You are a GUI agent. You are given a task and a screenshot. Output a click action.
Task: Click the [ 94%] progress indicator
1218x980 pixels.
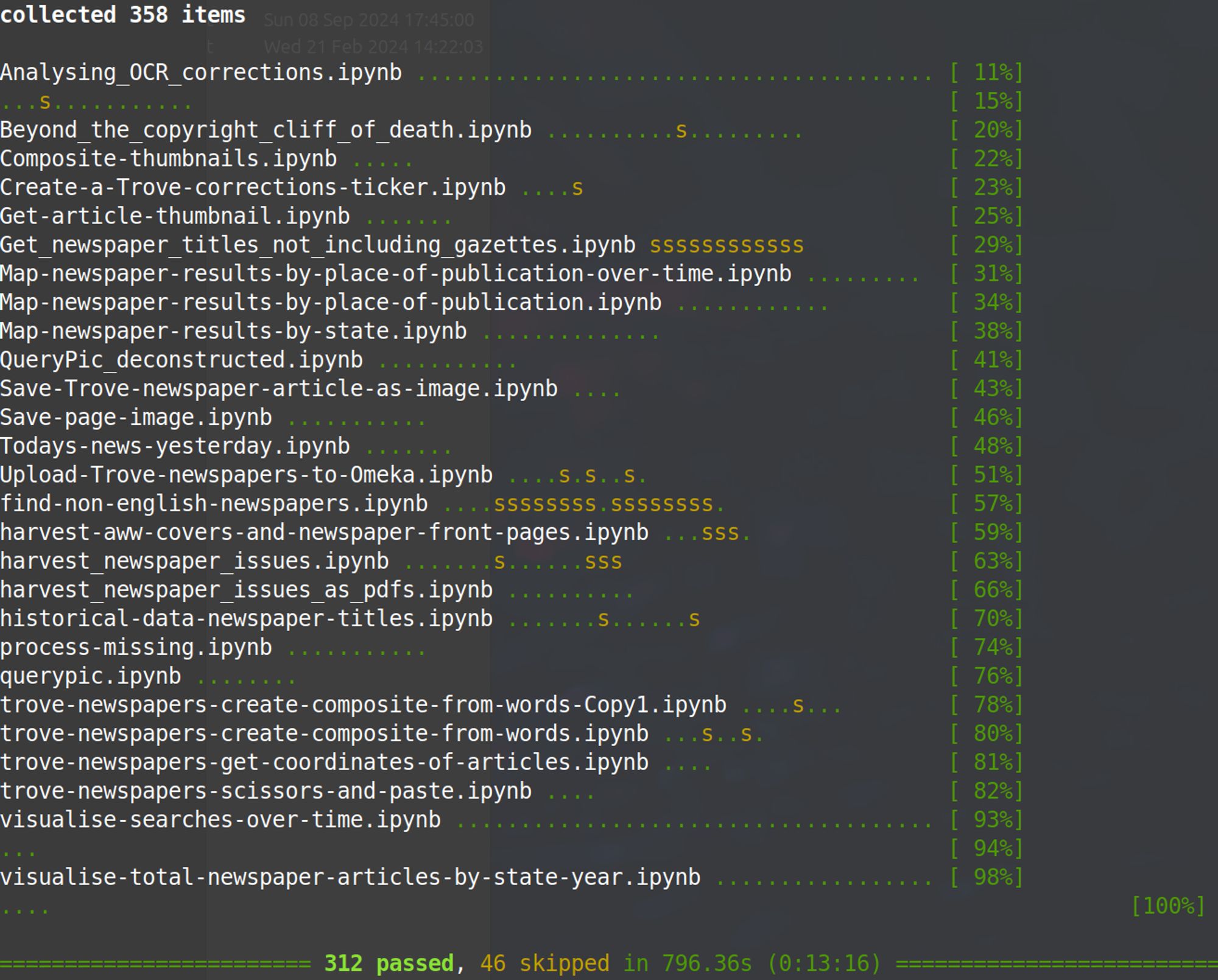coord(986,849)
